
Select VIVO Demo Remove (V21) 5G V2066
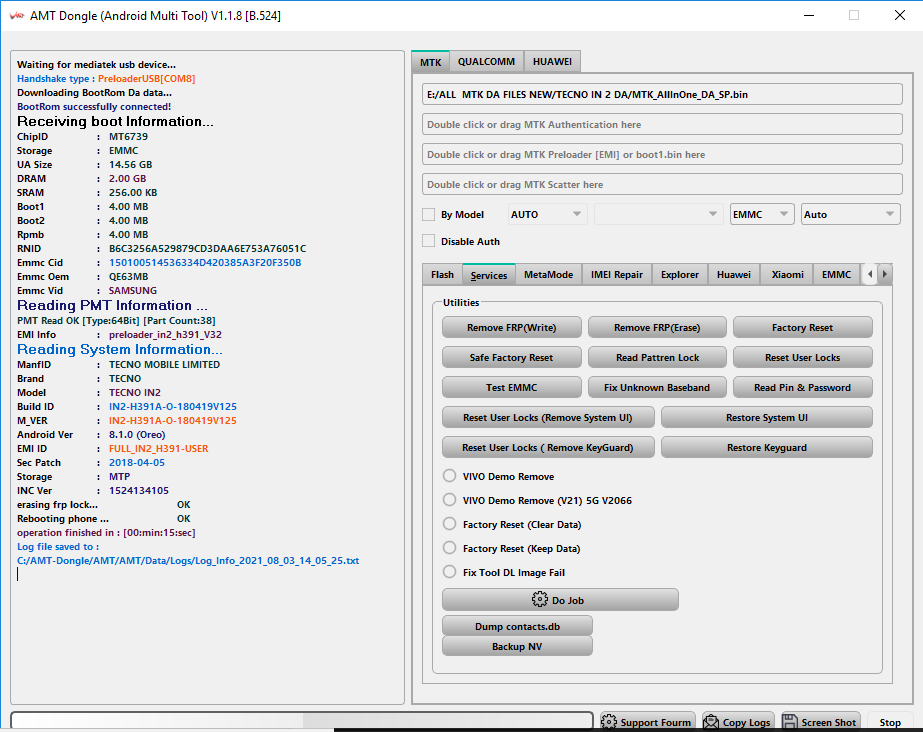tap(449, 500)
